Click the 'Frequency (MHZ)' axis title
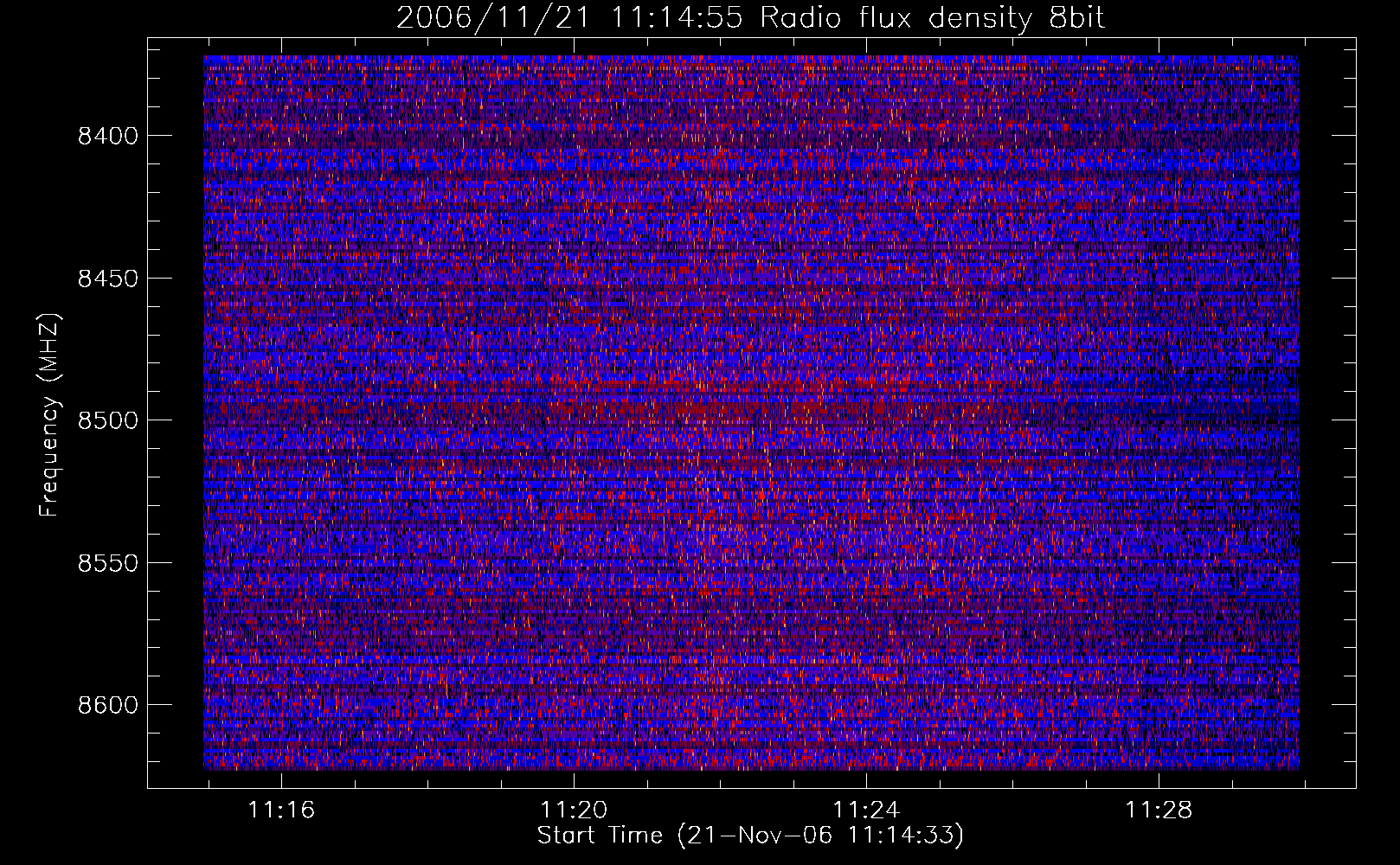Screen dimensions: 1400x865 click(x=49, y=414)
